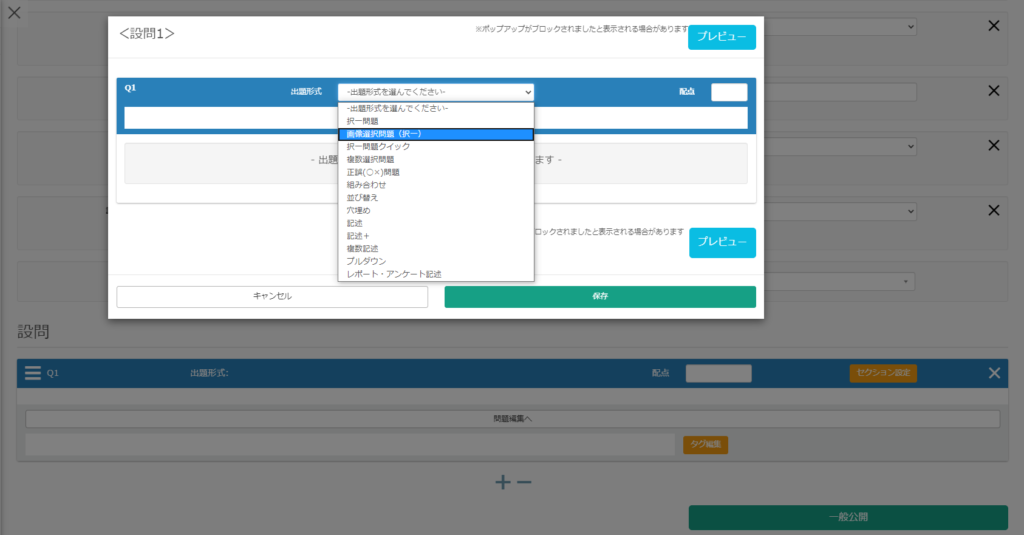Remove background Q1 row with its X icon
Image resolution: width=1024 pixels, height=535 pixels.
tap(994, 373)
